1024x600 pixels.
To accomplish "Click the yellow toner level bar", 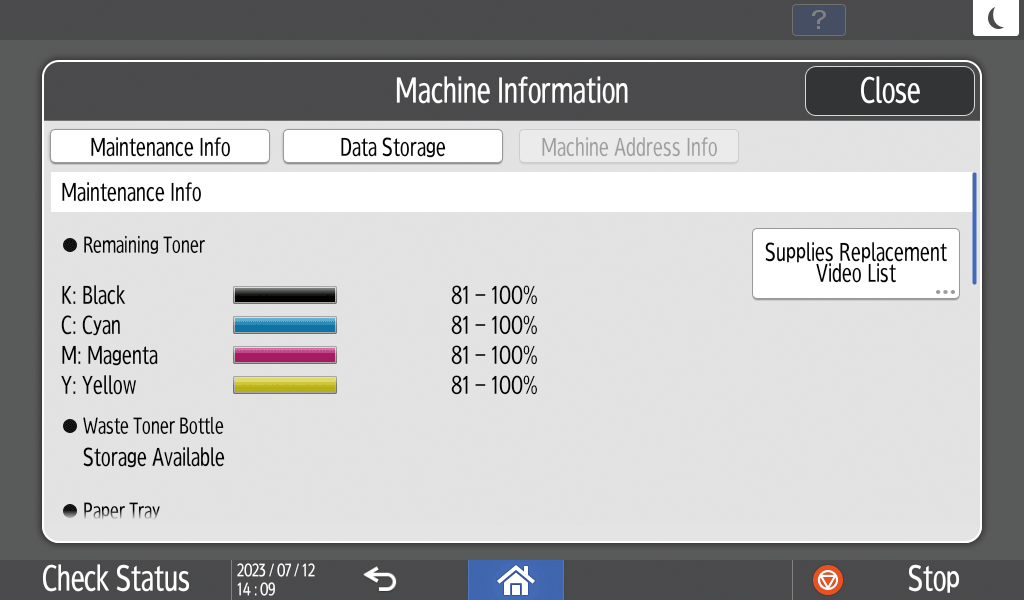I will [x=285, y=386].
